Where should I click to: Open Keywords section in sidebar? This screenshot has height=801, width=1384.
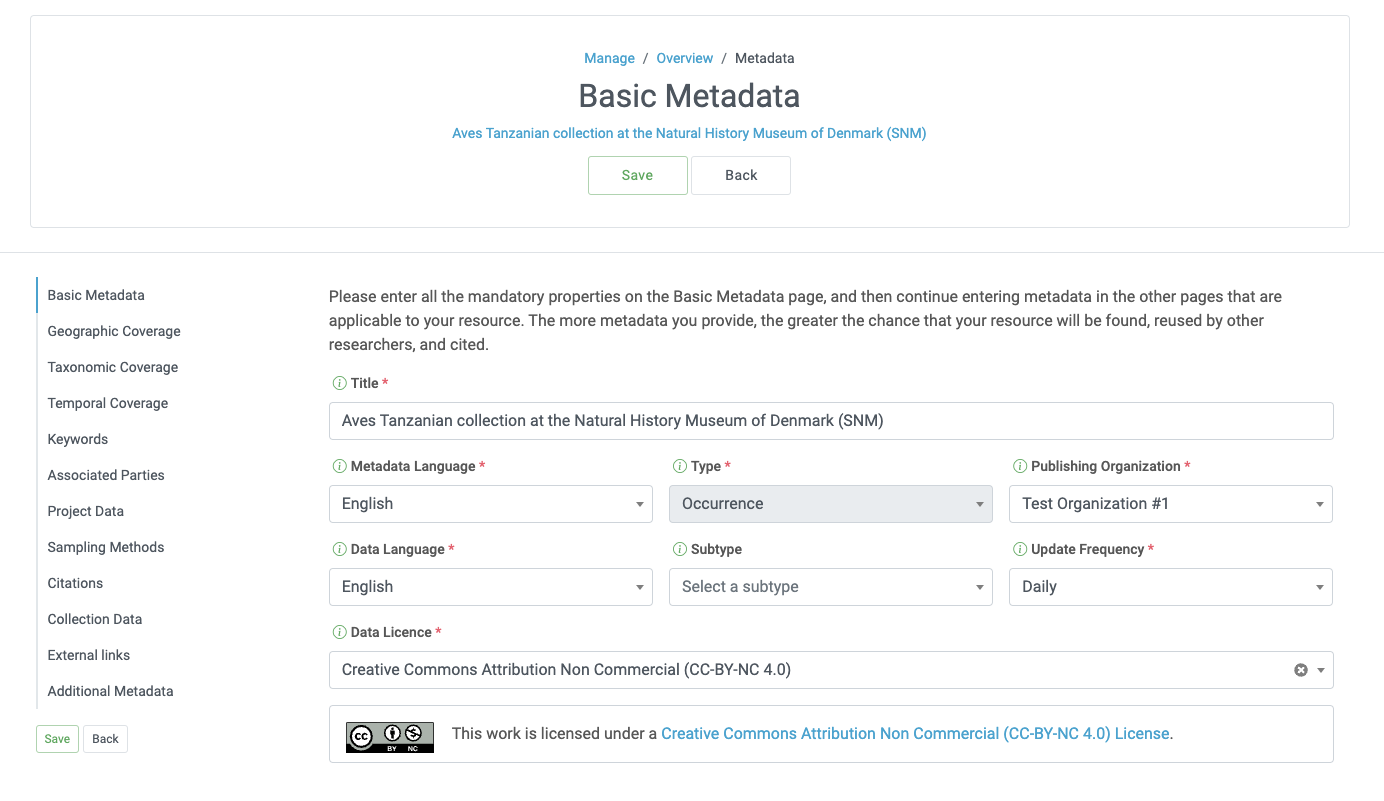pos(78,439)
